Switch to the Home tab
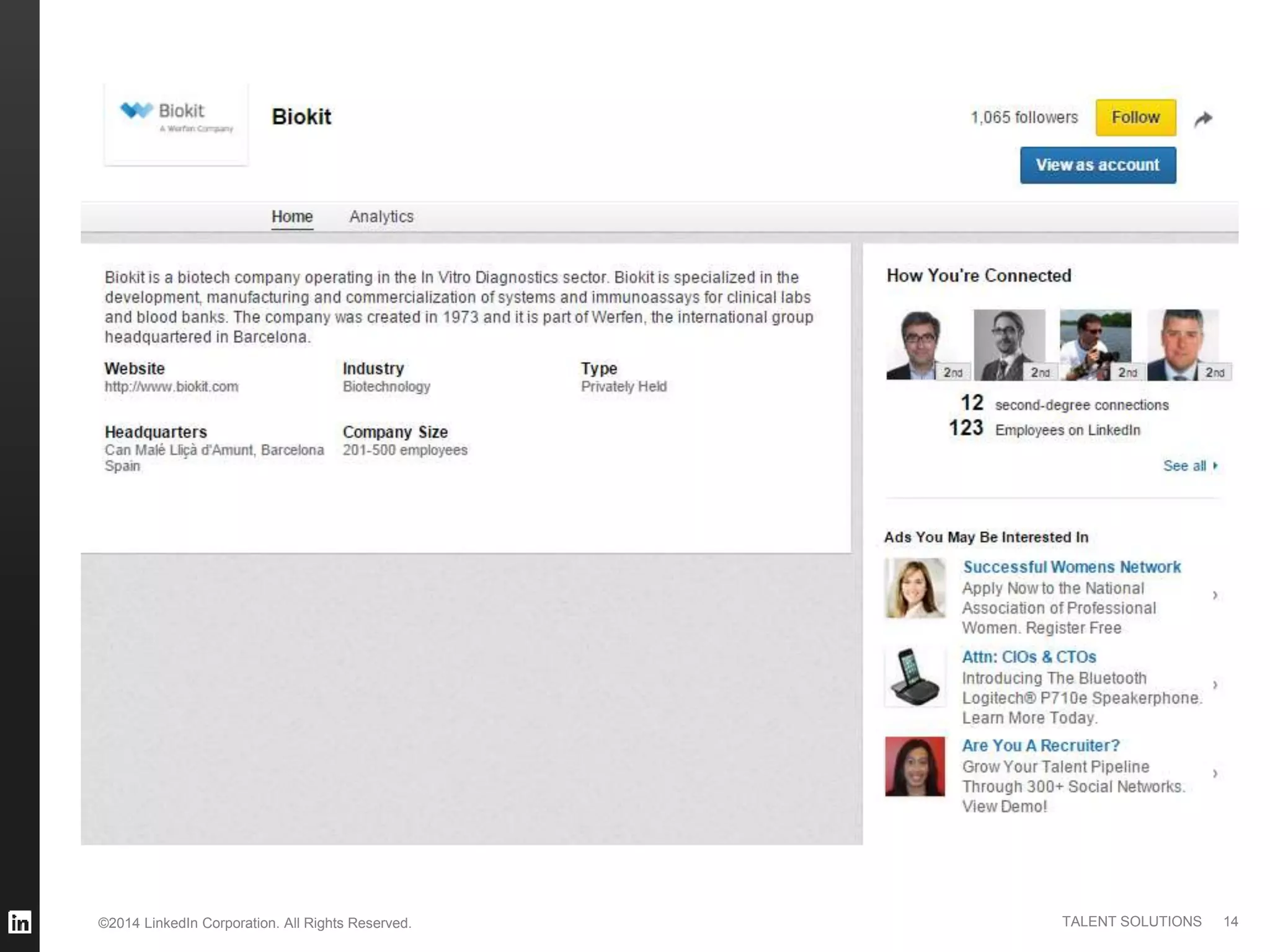Screen dimensions: 1270x952 click(292, 217)
